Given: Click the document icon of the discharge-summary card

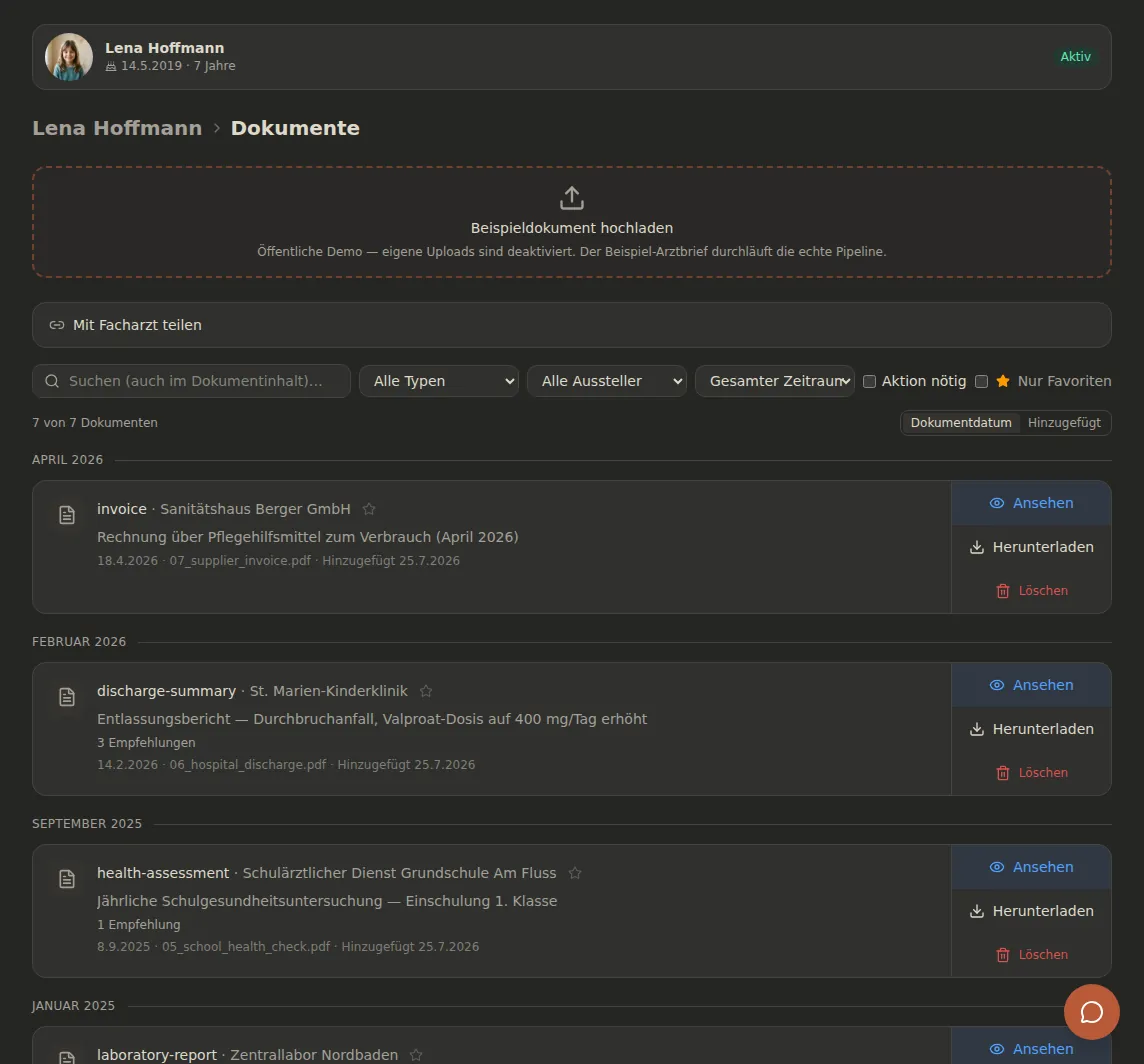Looking at the screenshot, I should (67, 697).
